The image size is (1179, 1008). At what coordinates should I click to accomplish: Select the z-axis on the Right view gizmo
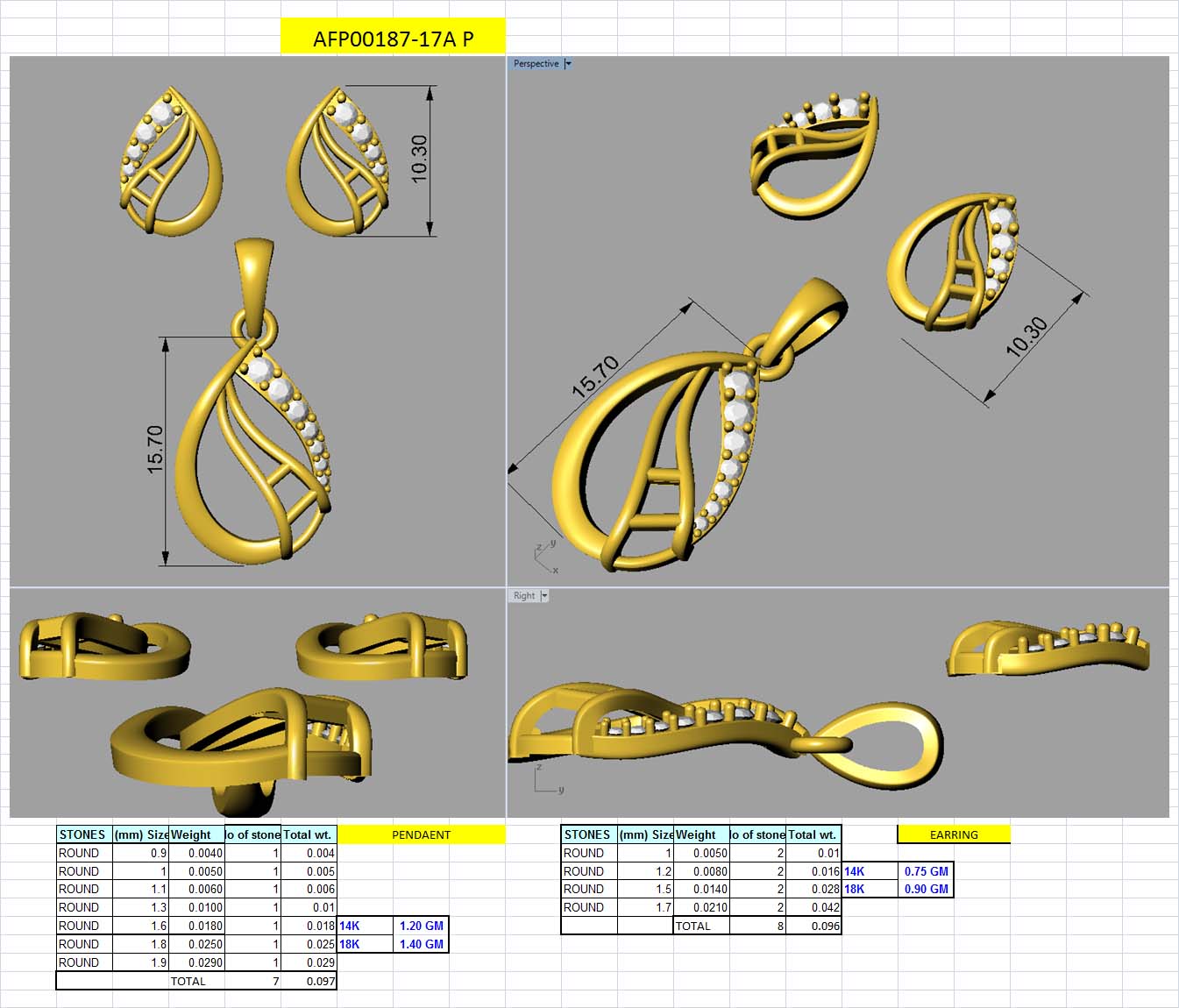tap(540, 765)
